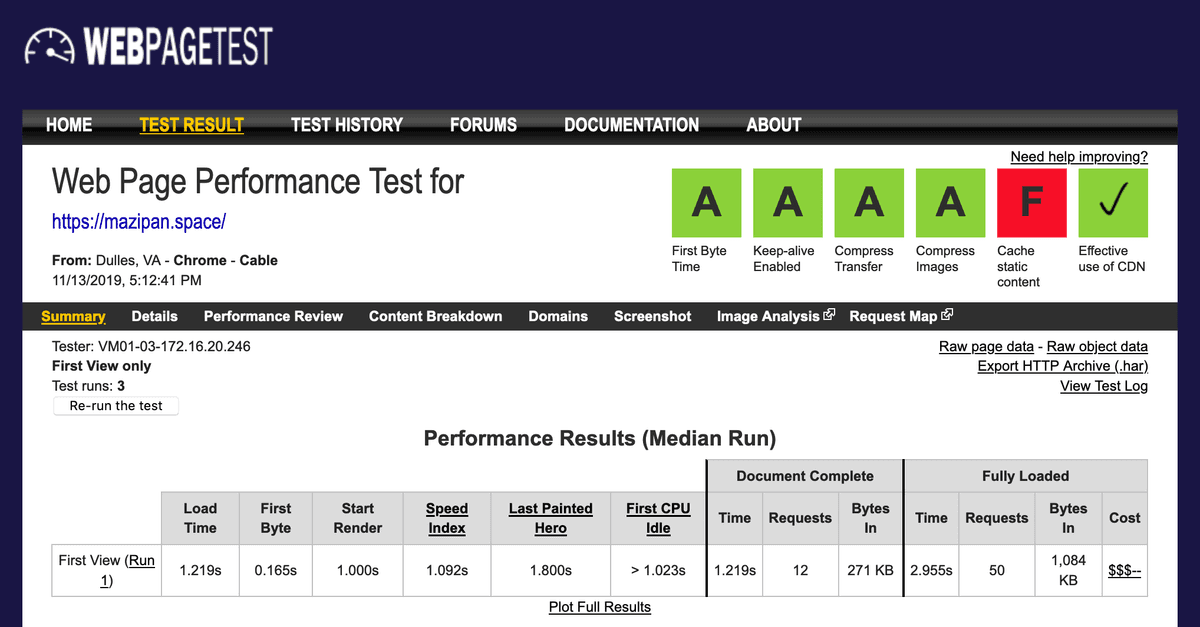The image size is (1200, 627).
Task: Click the 12 Document Complete requests value
Action: click(800, 570)
